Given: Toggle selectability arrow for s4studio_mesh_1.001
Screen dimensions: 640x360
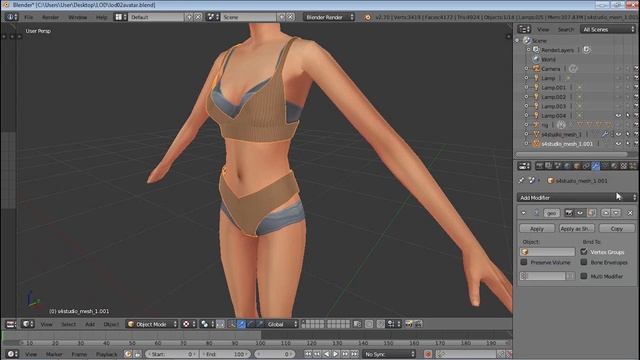Looking at the screenshot, I should [628, 144].
